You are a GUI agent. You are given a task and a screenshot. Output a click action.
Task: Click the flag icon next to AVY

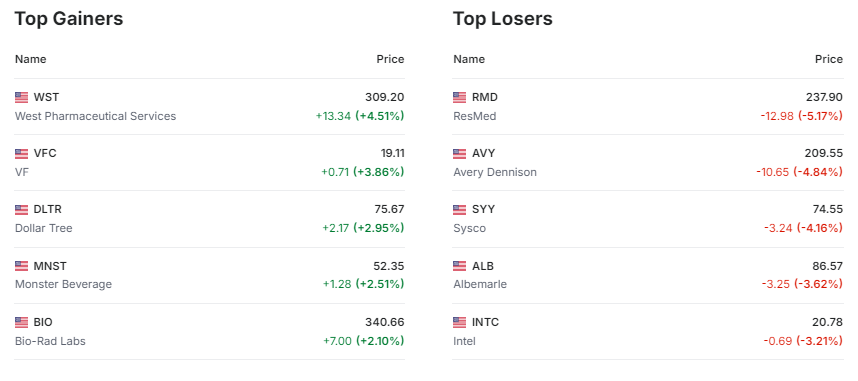[x=460, y=154]
